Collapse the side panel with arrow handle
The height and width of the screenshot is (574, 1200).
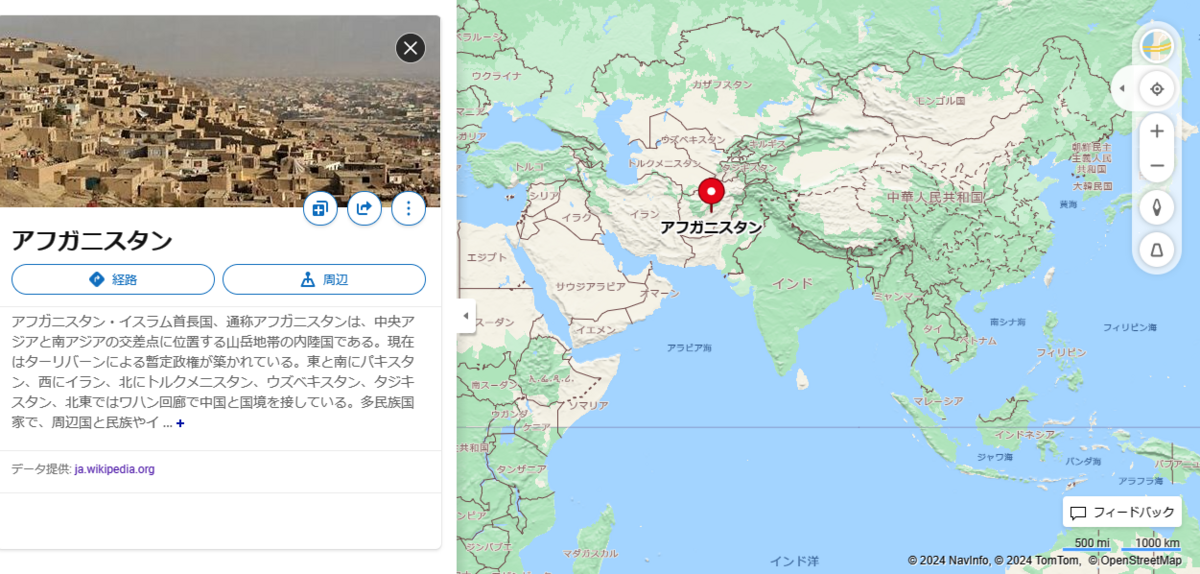466,316
